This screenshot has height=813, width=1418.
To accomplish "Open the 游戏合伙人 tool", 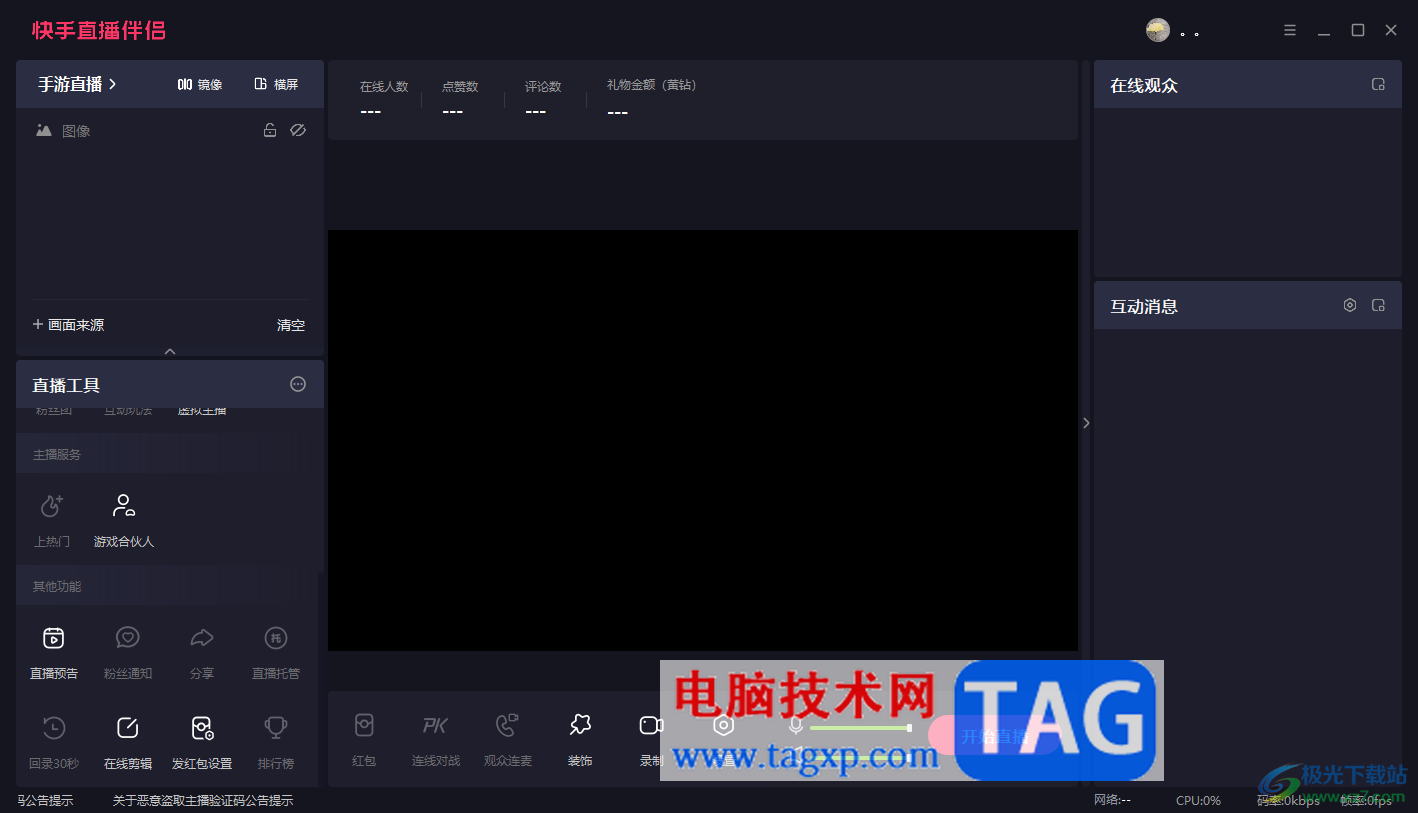I will [x=124, y=520].
